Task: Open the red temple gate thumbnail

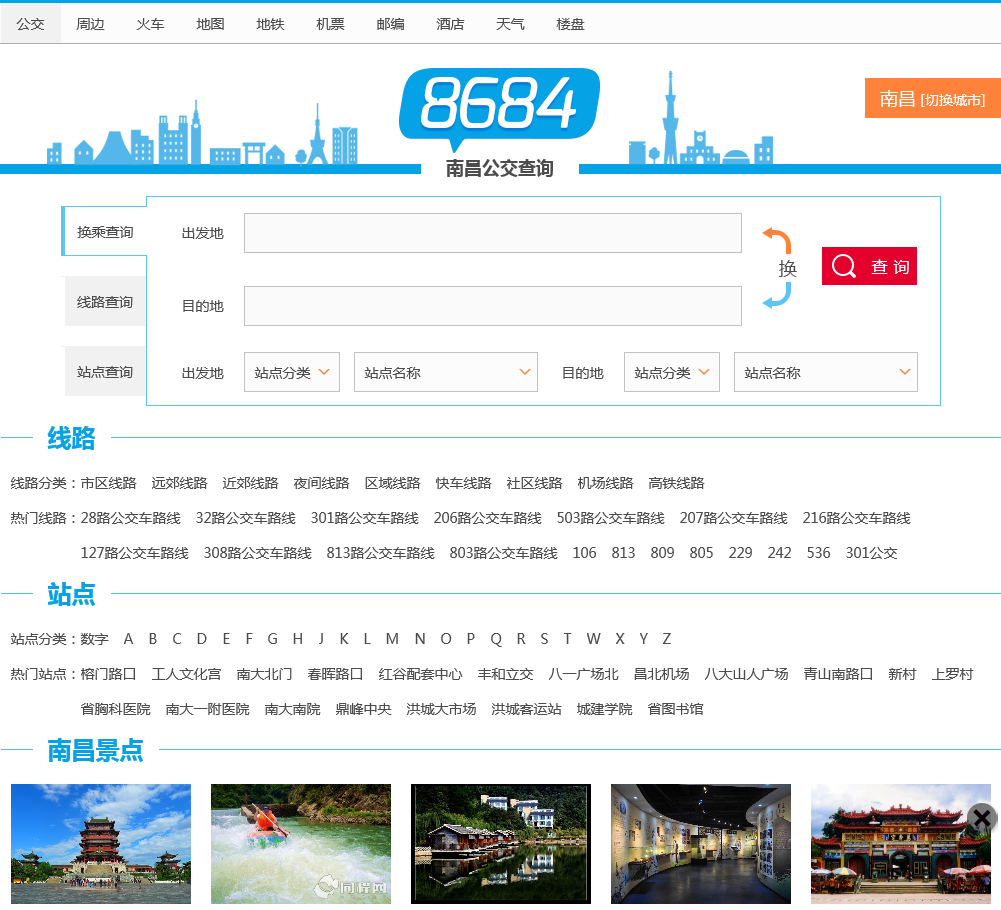Action: click(x=901, y=844)
